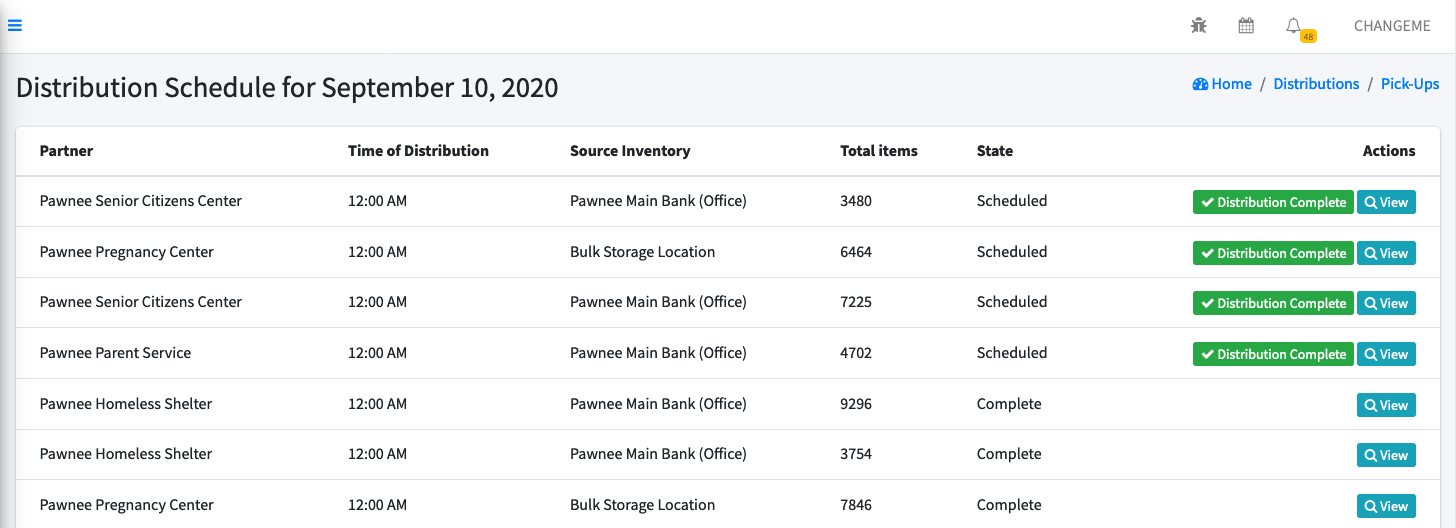Open the notifications bell icon

[x=1293, y=25]
